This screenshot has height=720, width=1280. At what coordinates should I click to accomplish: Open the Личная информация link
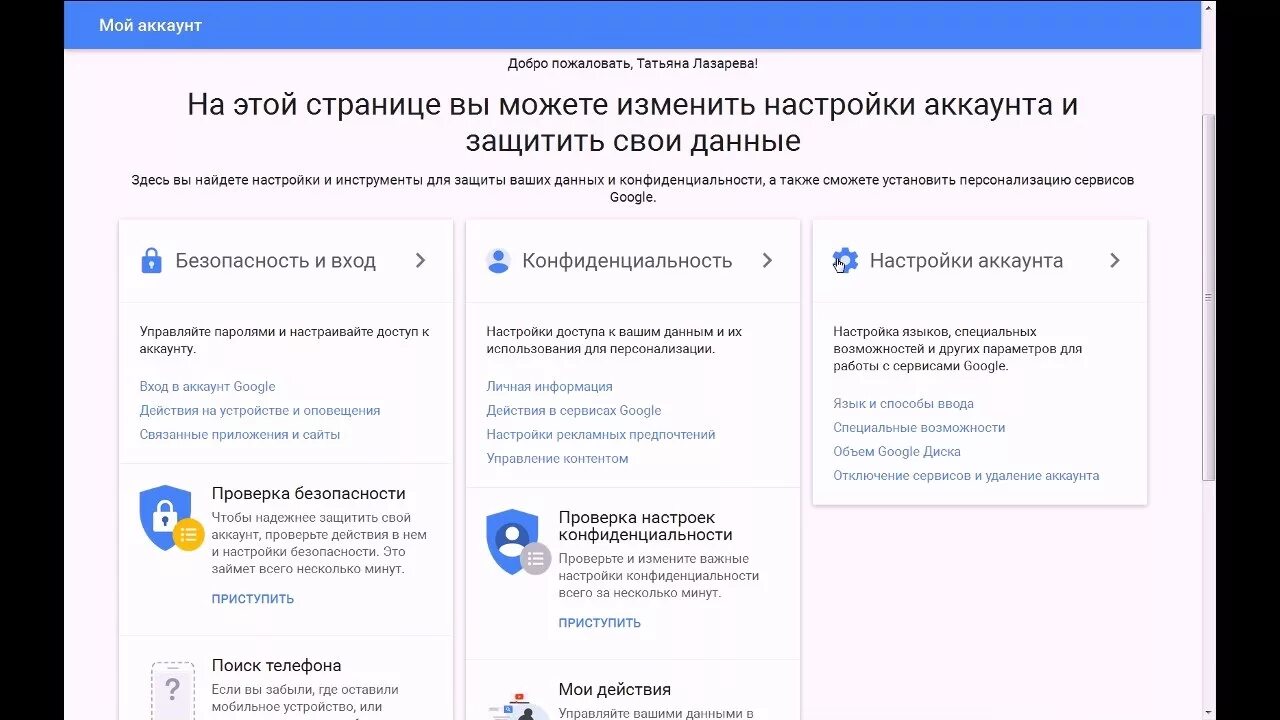pyautogui.click(x=549, y=387)
